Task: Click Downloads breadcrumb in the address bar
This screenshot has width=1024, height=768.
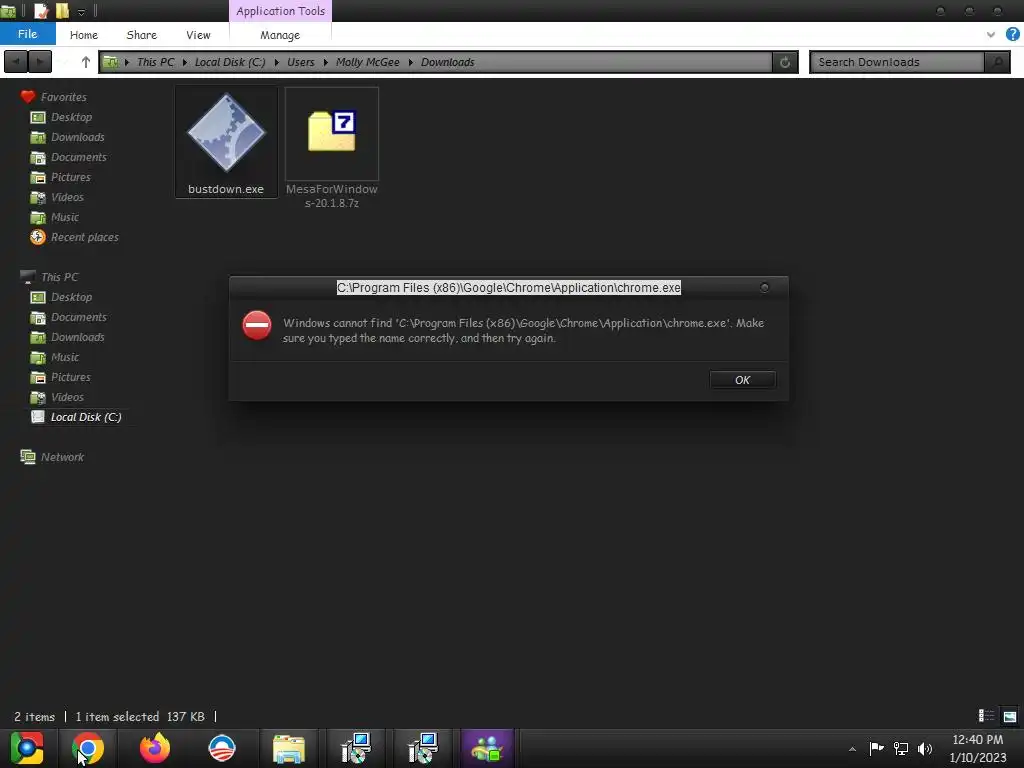Action: click(x=447, y=62)
